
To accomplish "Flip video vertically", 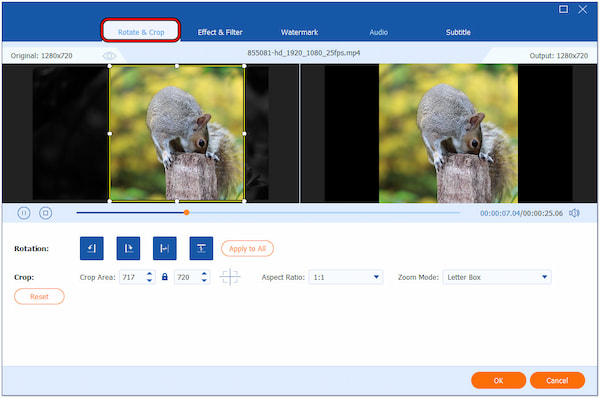I will pyautogui.click(x=201, y=248).
